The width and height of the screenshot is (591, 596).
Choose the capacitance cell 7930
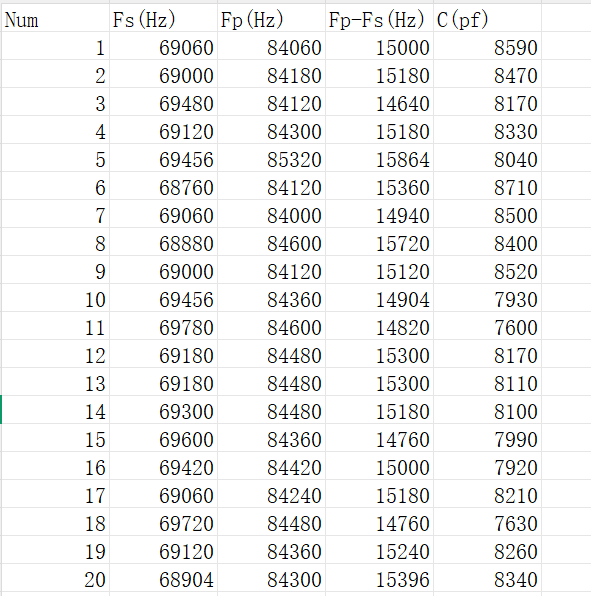(x=487, y=298)
